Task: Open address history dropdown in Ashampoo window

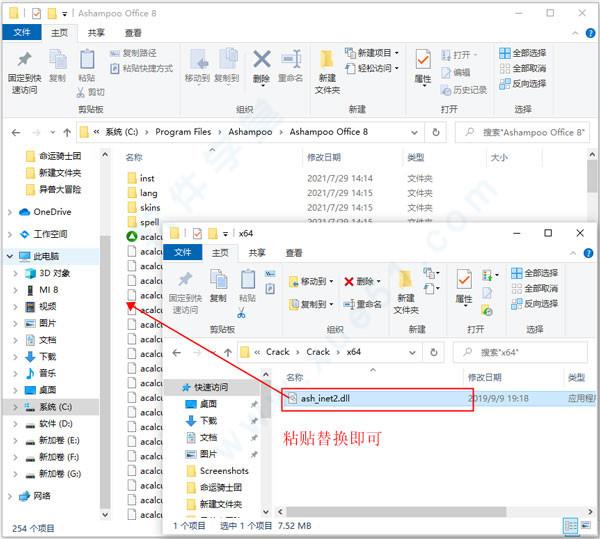Action: click(x=414, y=132)
